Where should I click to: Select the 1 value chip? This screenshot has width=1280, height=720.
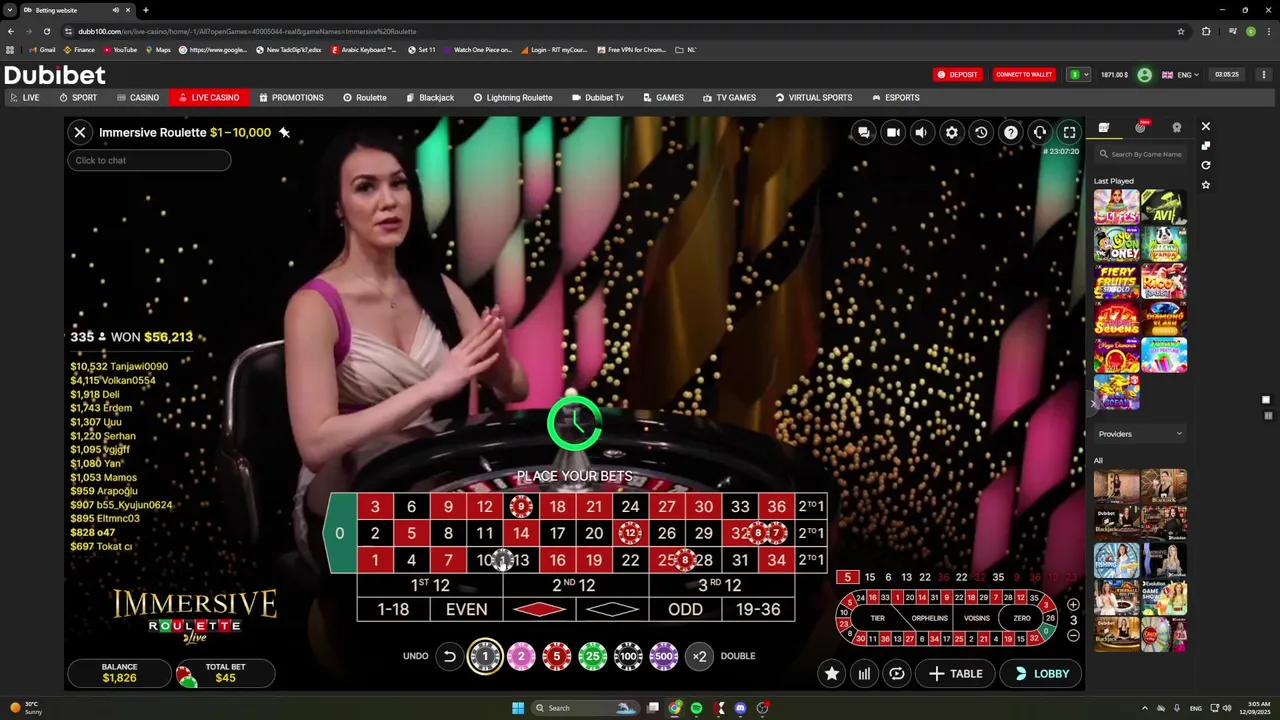click(485, 656)
